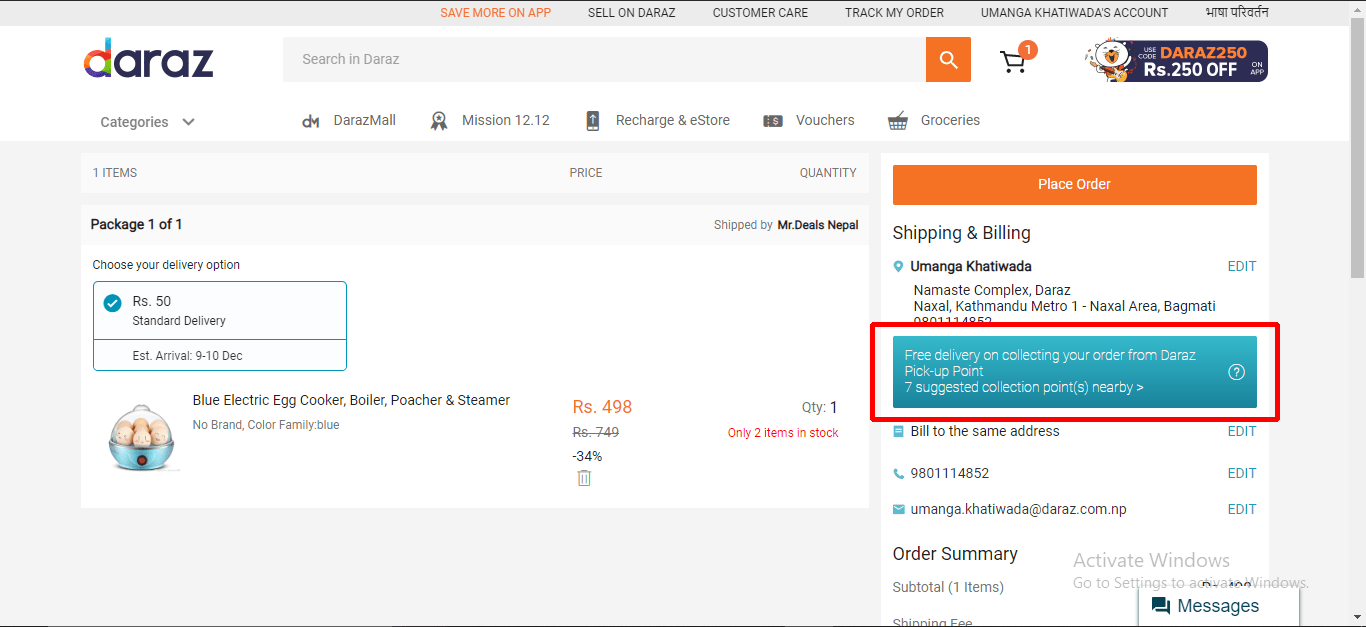This screenshot has height=627, width=1366.
Task: Open Vouchers using its icon
Action: pos(773,120)
